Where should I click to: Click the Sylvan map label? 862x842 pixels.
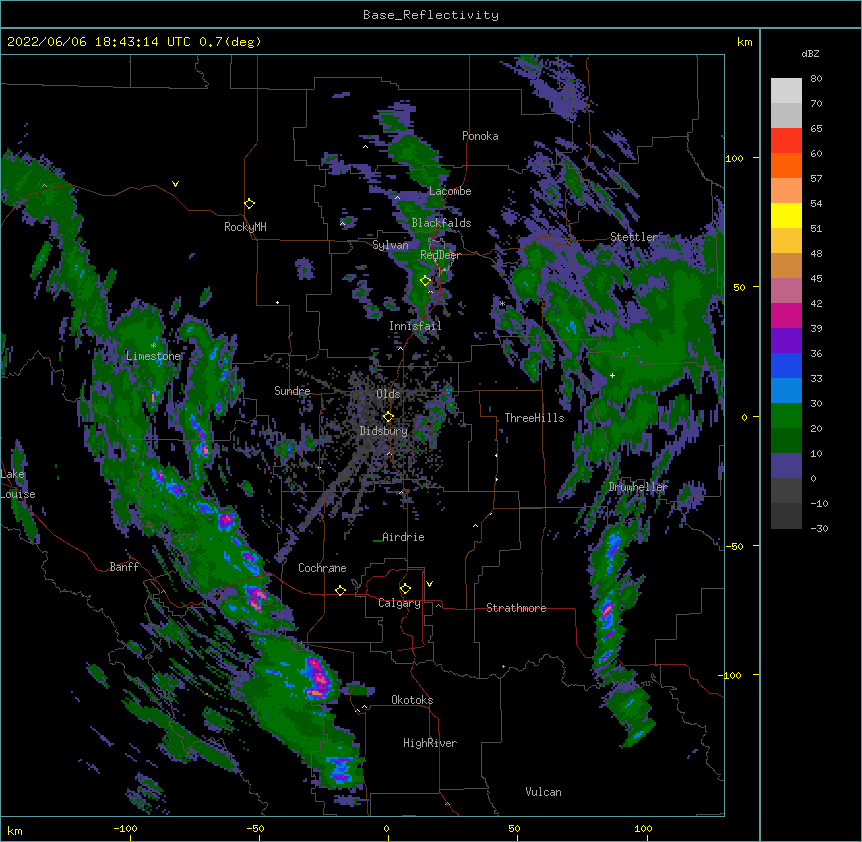(x=390, y=245)
